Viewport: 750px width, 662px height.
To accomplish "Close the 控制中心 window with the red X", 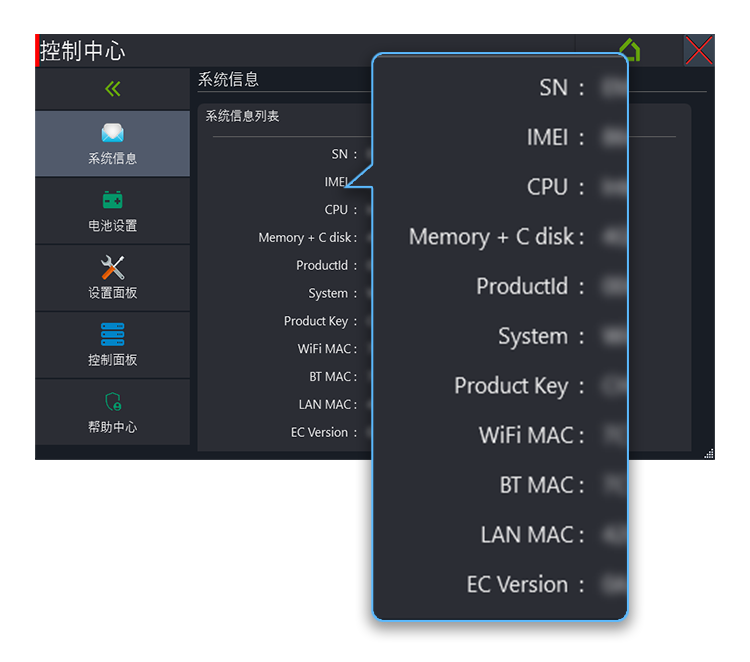I will (699, 50).
